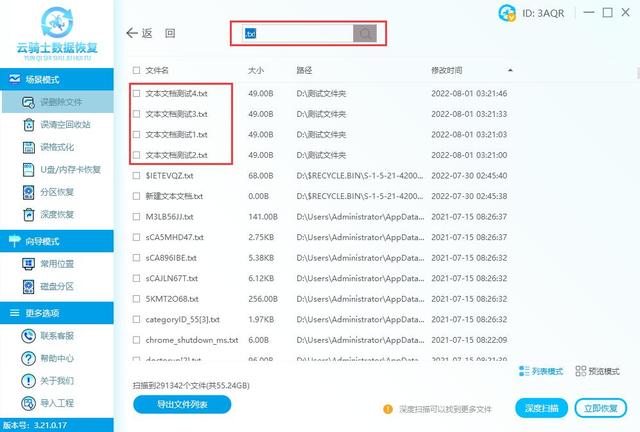This screenshot has height=432, width=640.
Task: Click the user account avatar icon
Action: point(507,13)
